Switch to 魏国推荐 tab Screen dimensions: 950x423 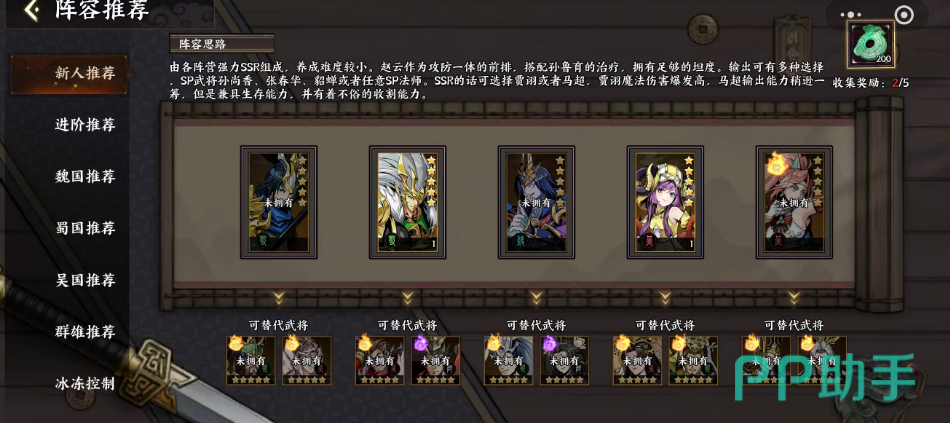85,177
